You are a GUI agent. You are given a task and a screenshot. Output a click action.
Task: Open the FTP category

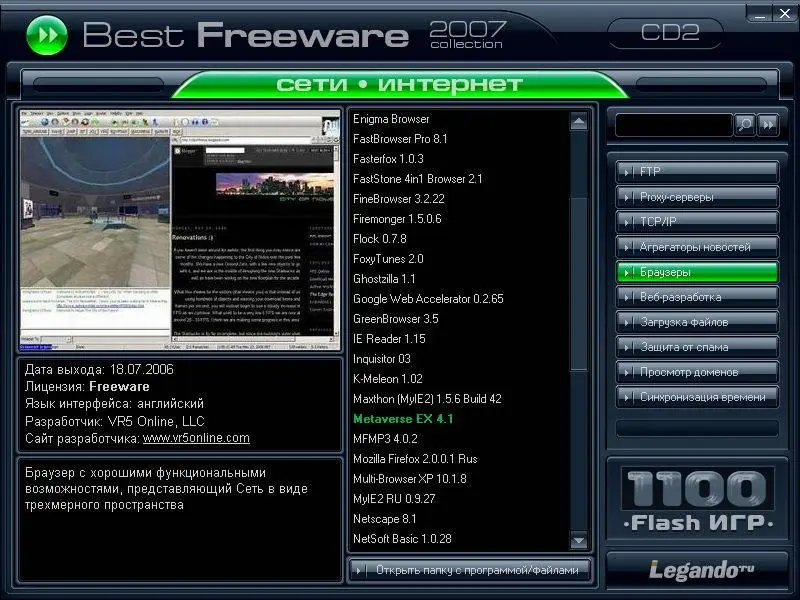click(697, 172)
